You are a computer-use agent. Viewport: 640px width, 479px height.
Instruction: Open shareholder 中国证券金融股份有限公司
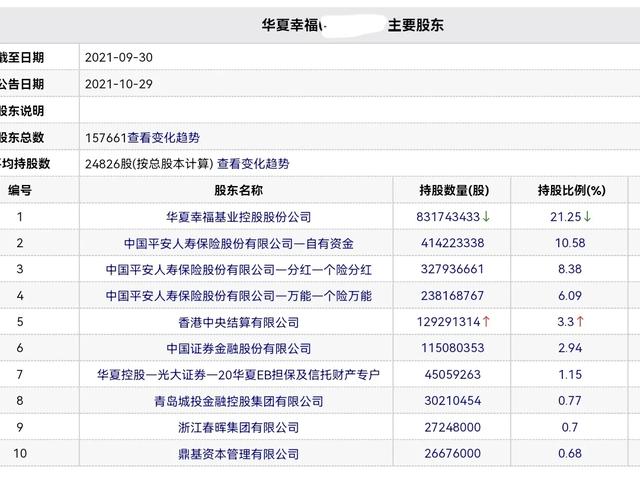pos(238,348)
